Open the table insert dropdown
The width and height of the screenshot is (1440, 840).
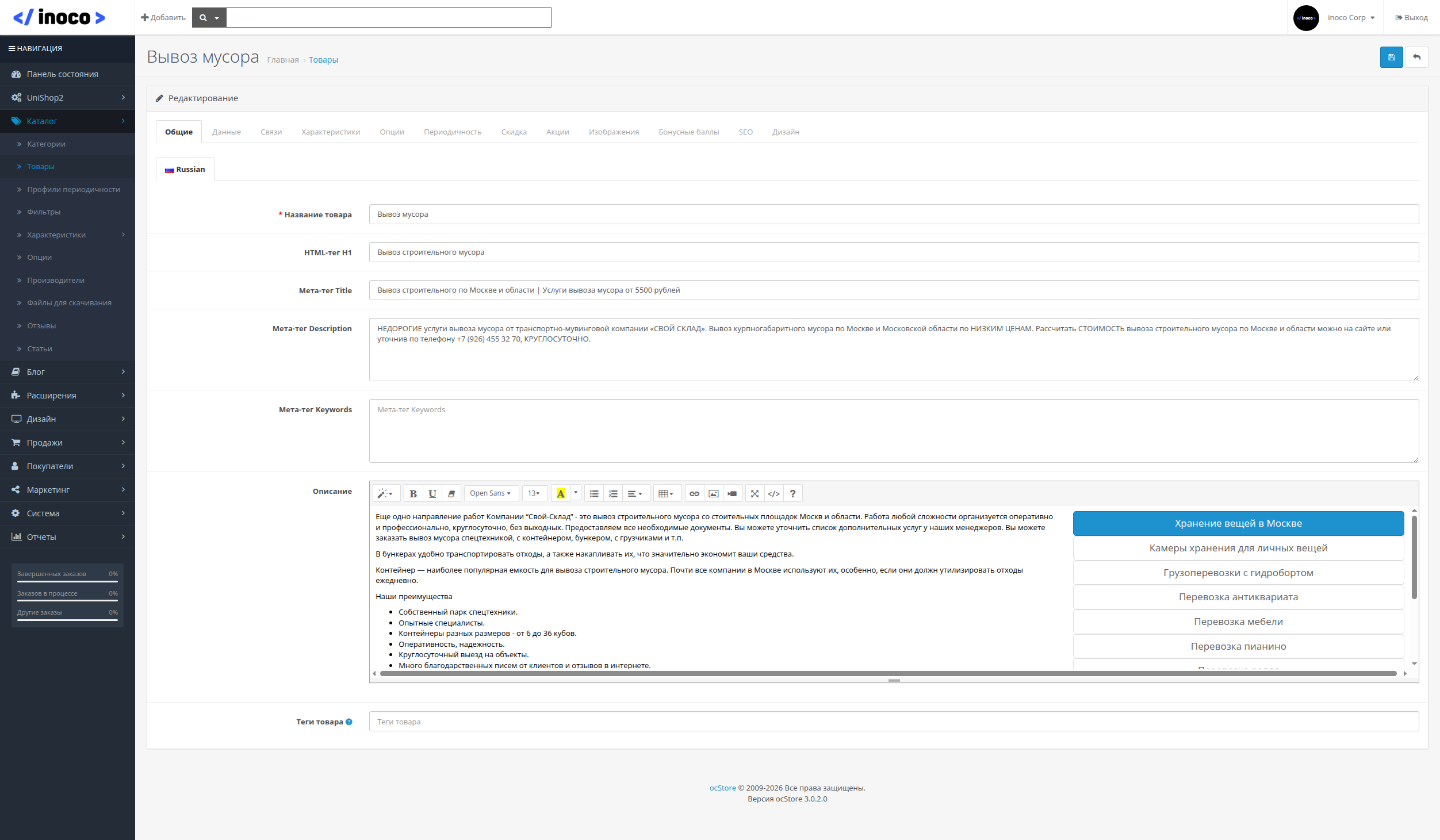[x=665, y=493]
